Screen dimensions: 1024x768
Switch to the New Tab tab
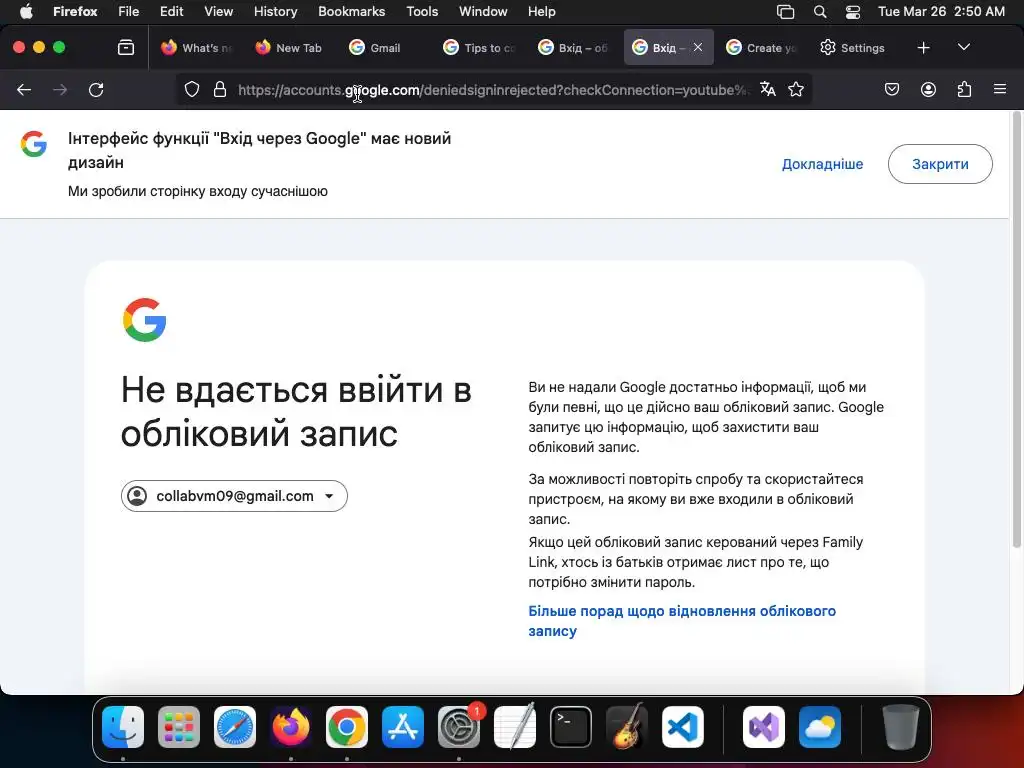pos(289,48)
